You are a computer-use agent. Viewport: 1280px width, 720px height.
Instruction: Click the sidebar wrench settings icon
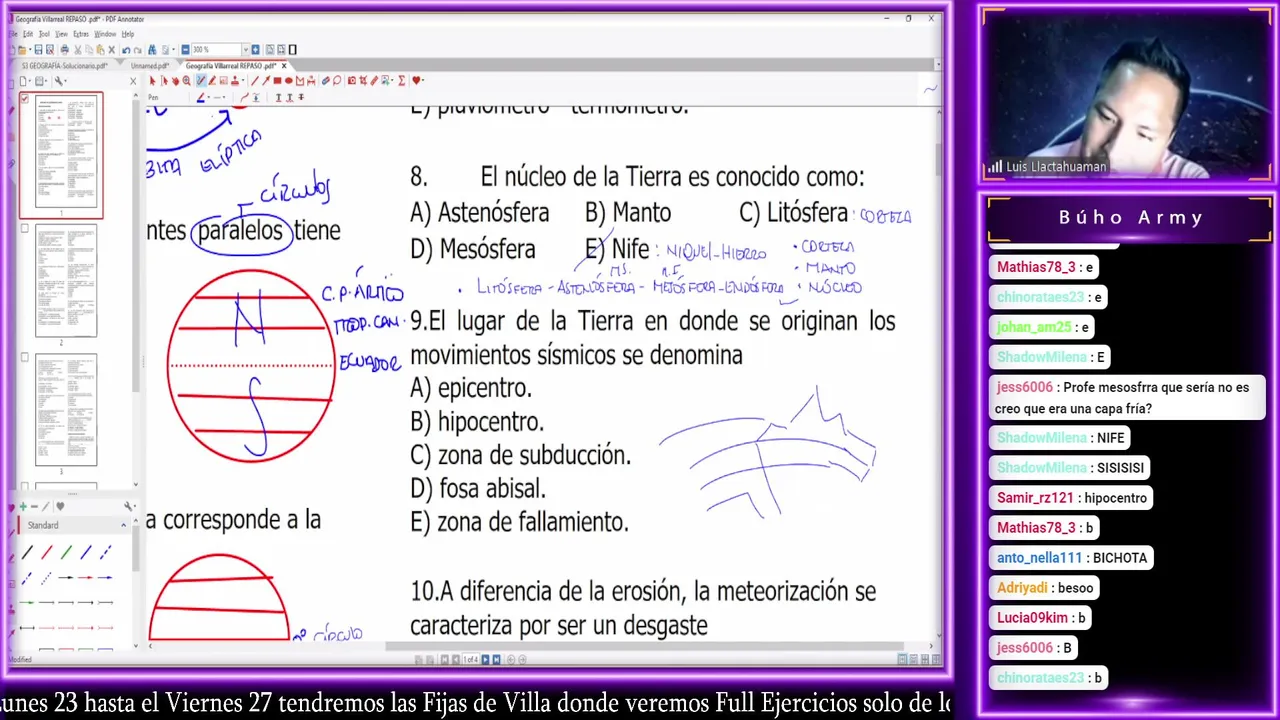tap(59, 81)
